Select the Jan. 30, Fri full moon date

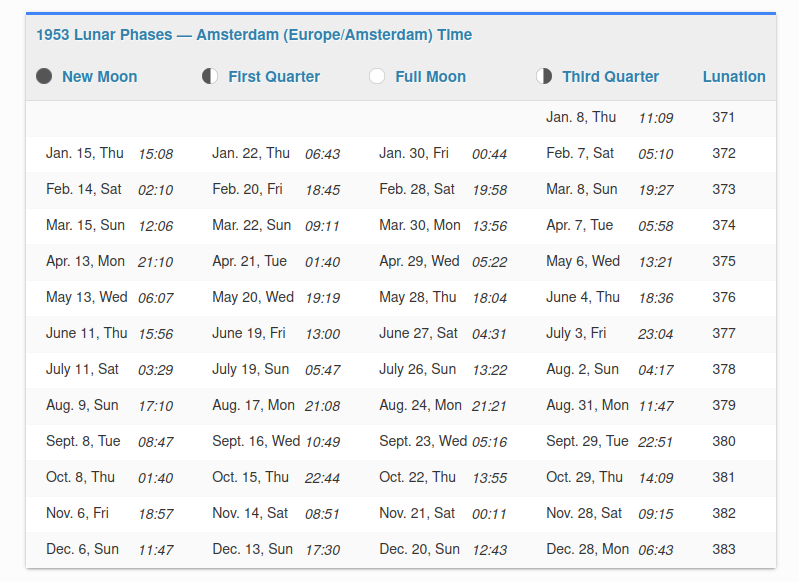coord(414,153)
